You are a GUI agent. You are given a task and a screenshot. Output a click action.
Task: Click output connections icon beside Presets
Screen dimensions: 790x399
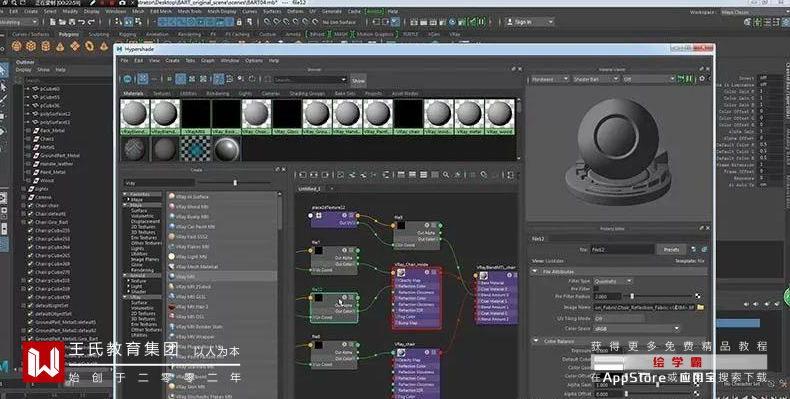pos(704,249)
